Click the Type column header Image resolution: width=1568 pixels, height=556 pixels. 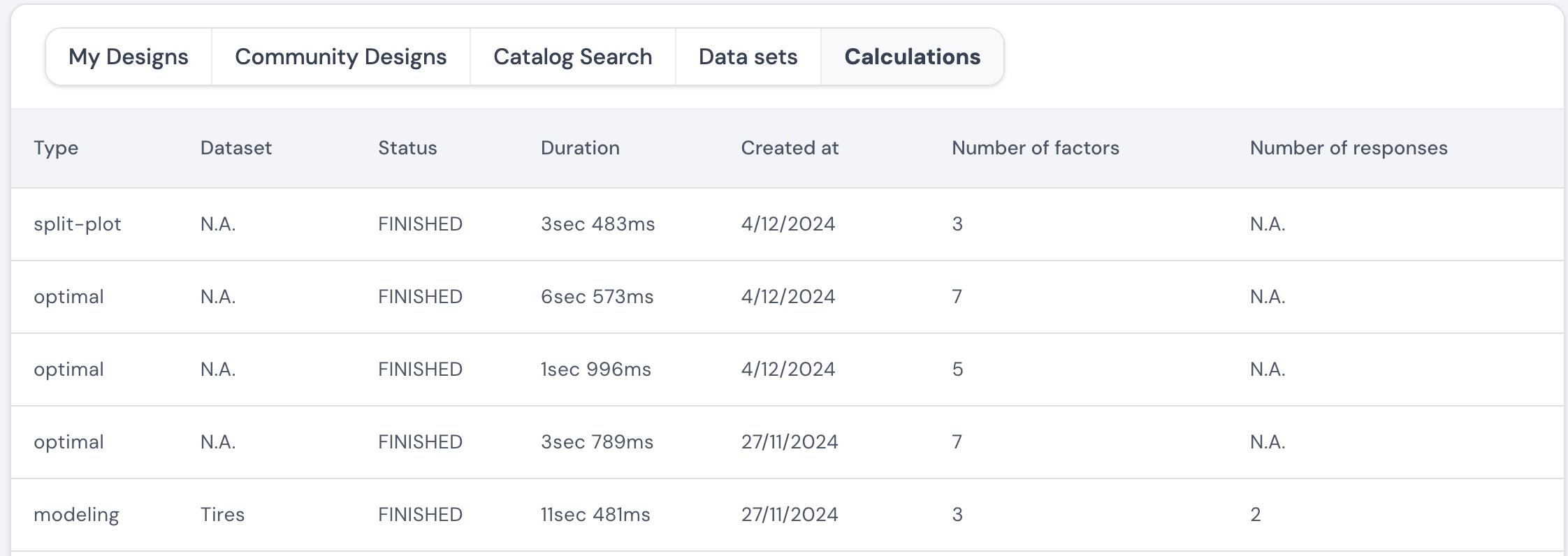coord(56,148)
